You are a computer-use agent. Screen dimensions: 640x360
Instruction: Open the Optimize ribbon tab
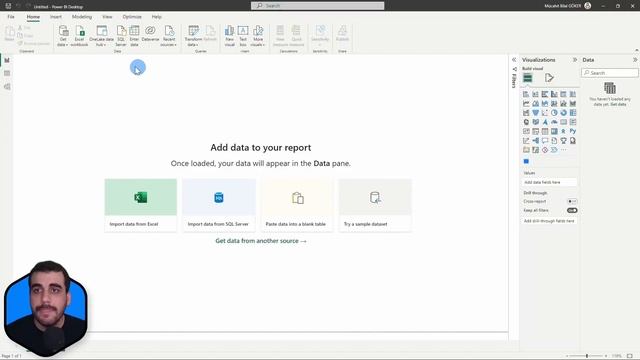click(132, 17)
